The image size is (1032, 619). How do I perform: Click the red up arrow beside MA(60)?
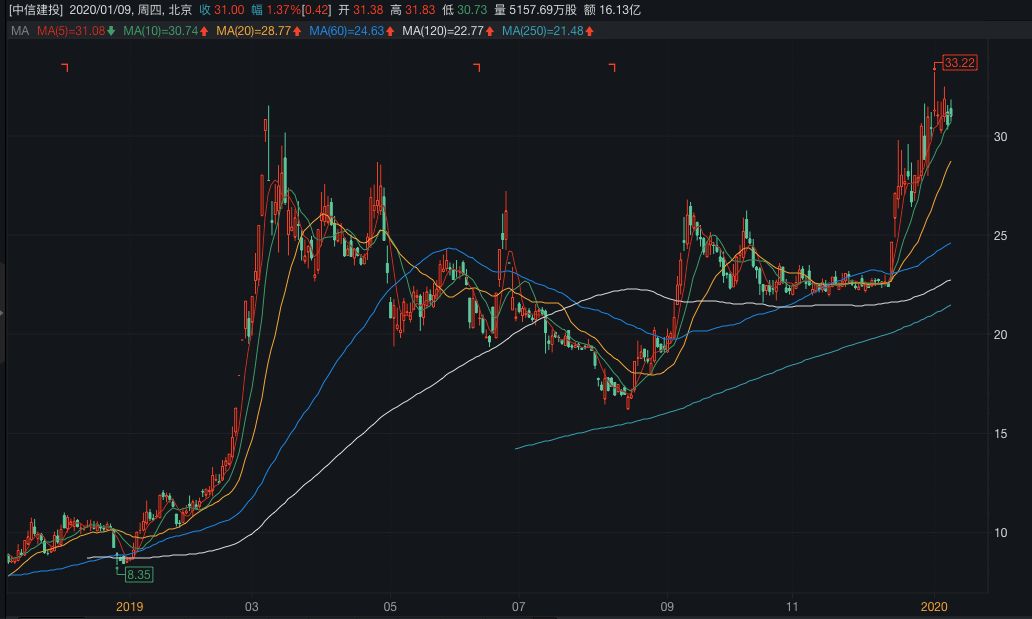[390, 31]
